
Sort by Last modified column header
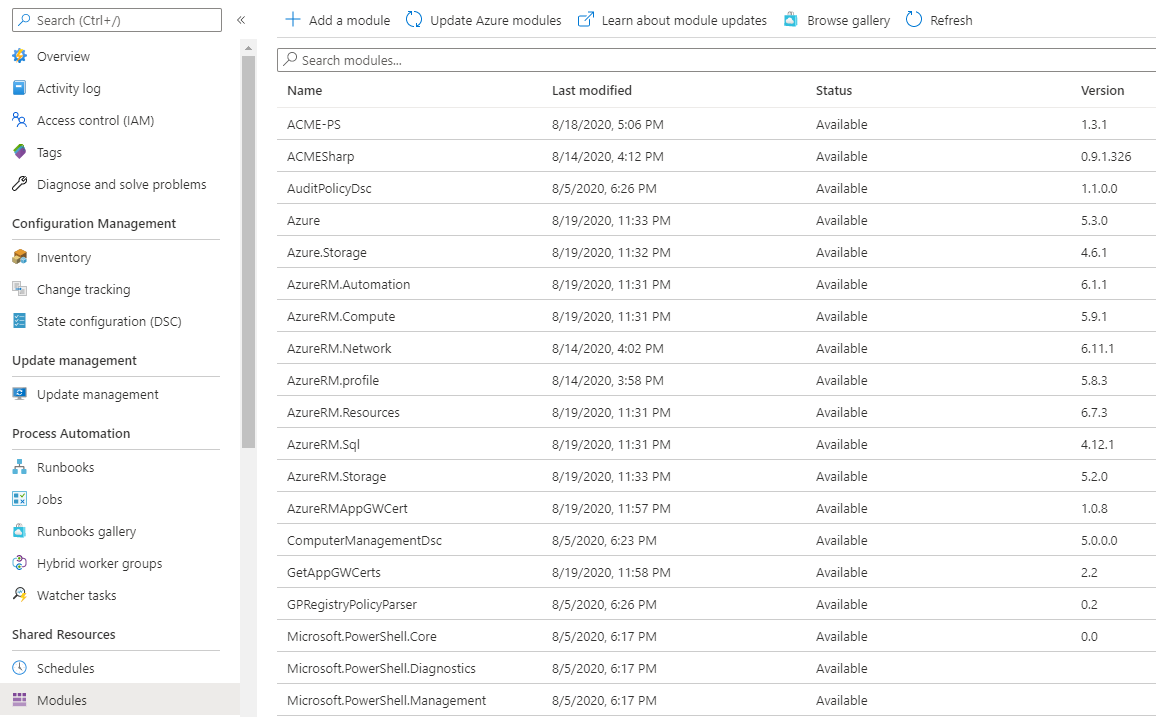[x=591, y=90]
